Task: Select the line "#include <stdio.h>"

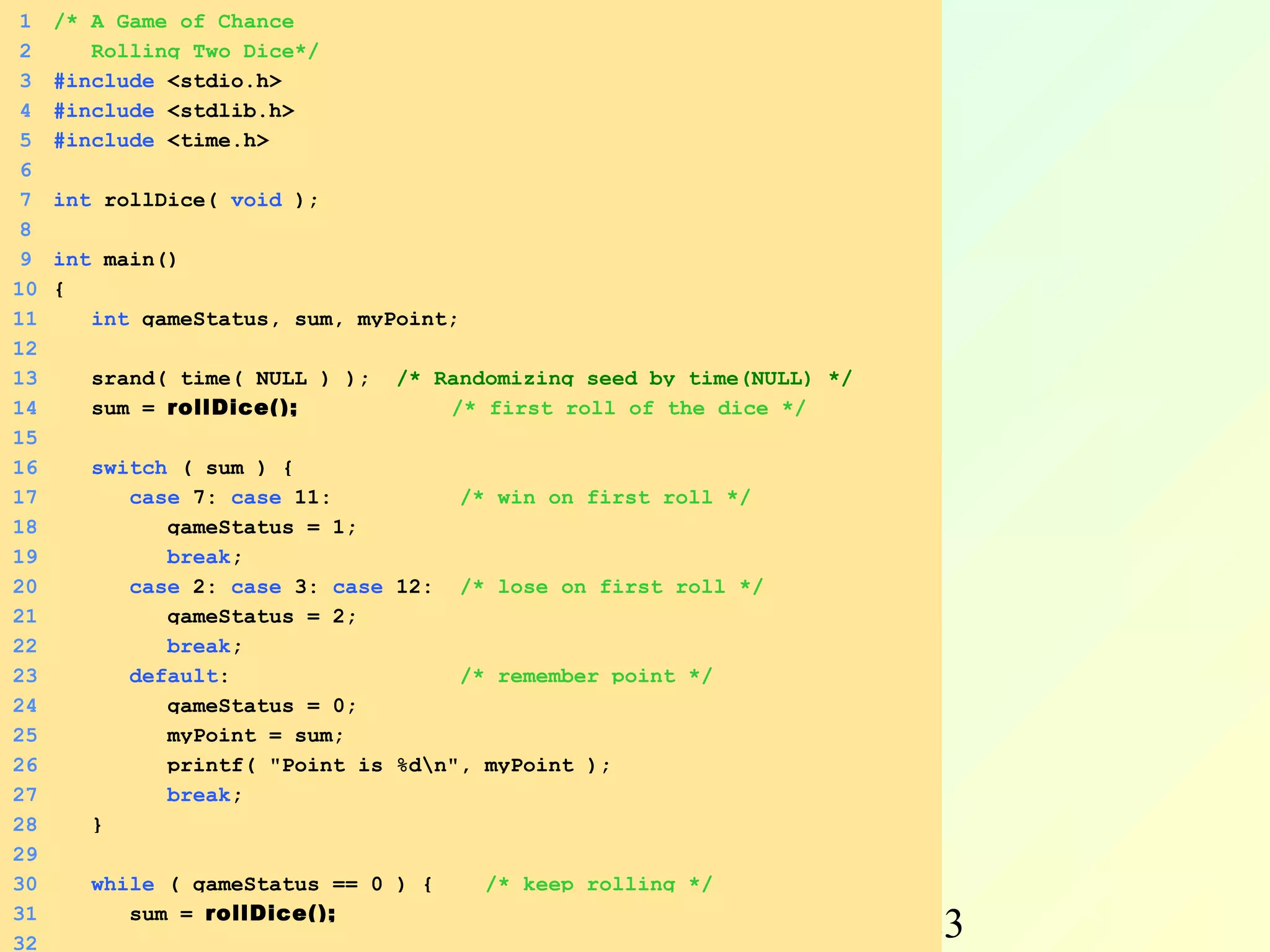Action: pyautogui.click(x=167, y=81)
